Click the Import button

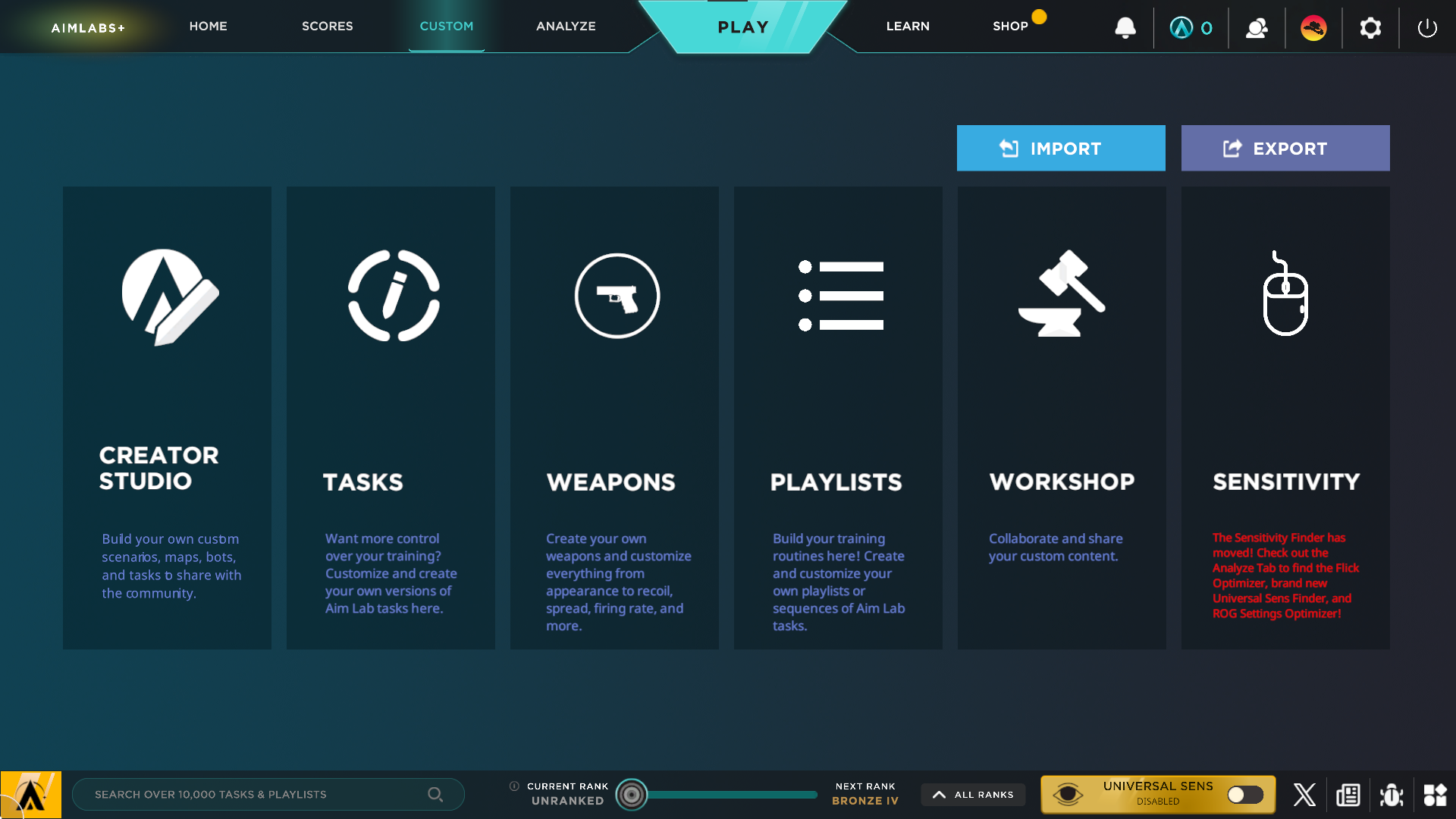coord(1061,148)
